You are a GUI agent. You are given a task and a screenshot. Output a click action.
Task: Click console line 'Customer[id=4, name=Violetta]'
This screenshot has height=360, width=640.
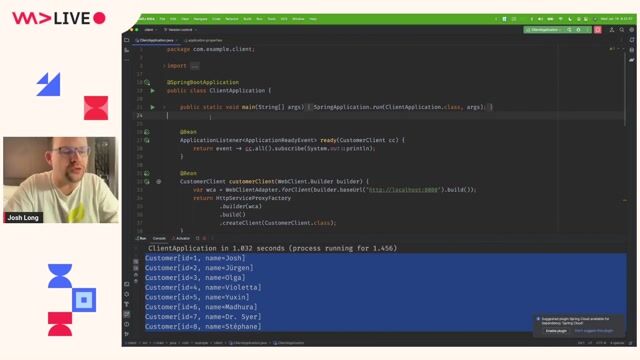point(203,287)
